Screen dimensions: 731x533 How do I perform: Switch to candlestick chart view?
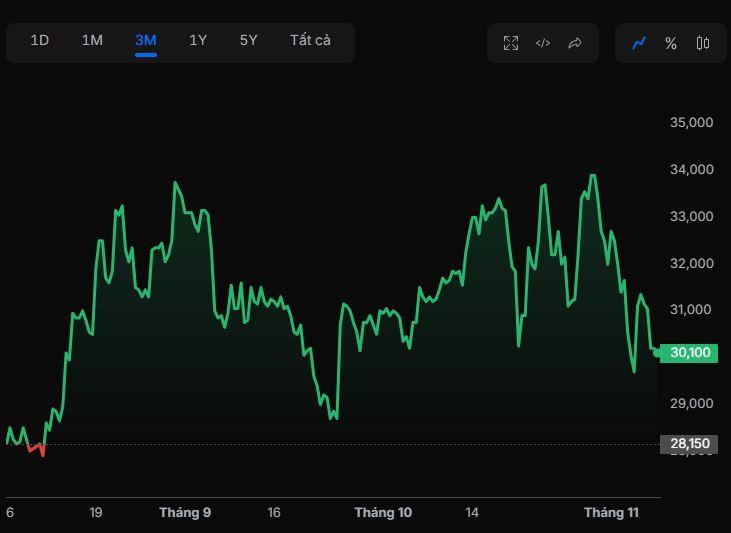[703, 43]
